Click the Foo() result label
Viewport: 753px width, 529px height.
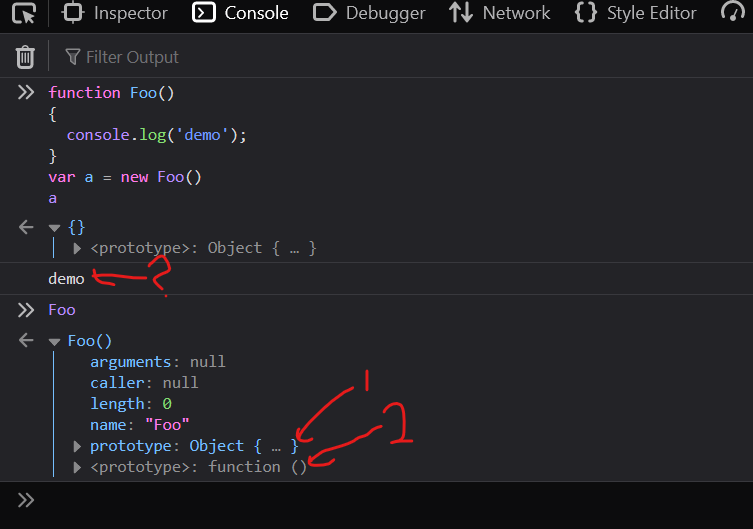(x=90, y=341)
